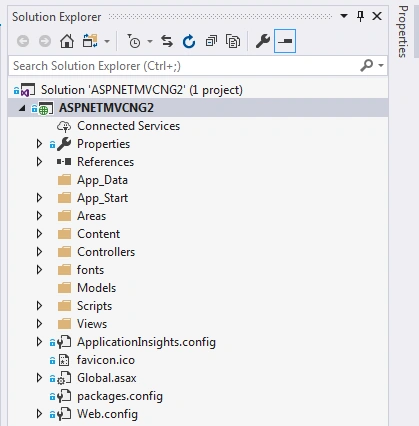Image resolution: width=419 pixels, height=426 pixels.
Task: Expand the Properties node arrow
Action: (39, 144)
